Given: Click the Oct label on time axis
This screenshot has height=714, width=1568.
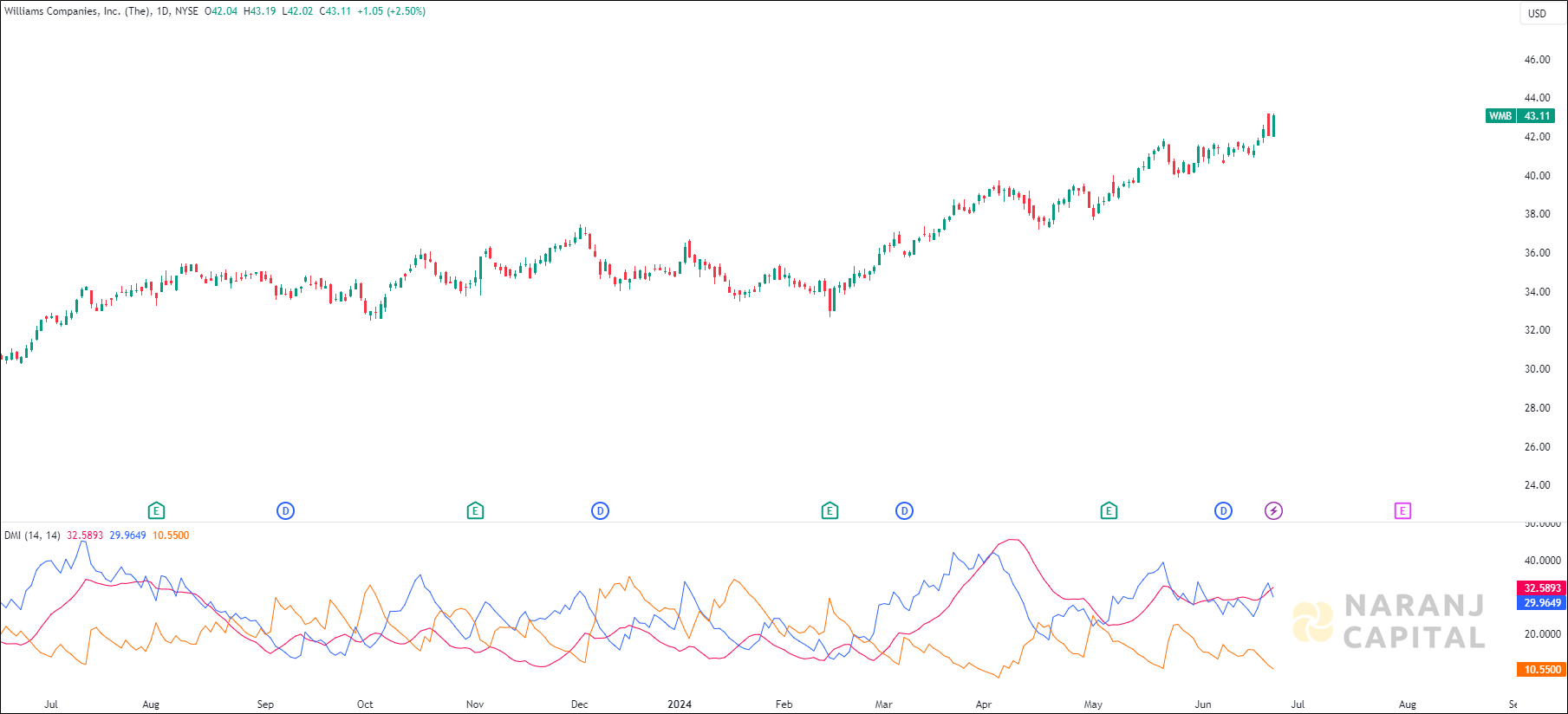Looking at the screenshot, I should pyautogui.click(x=365, y=704).
